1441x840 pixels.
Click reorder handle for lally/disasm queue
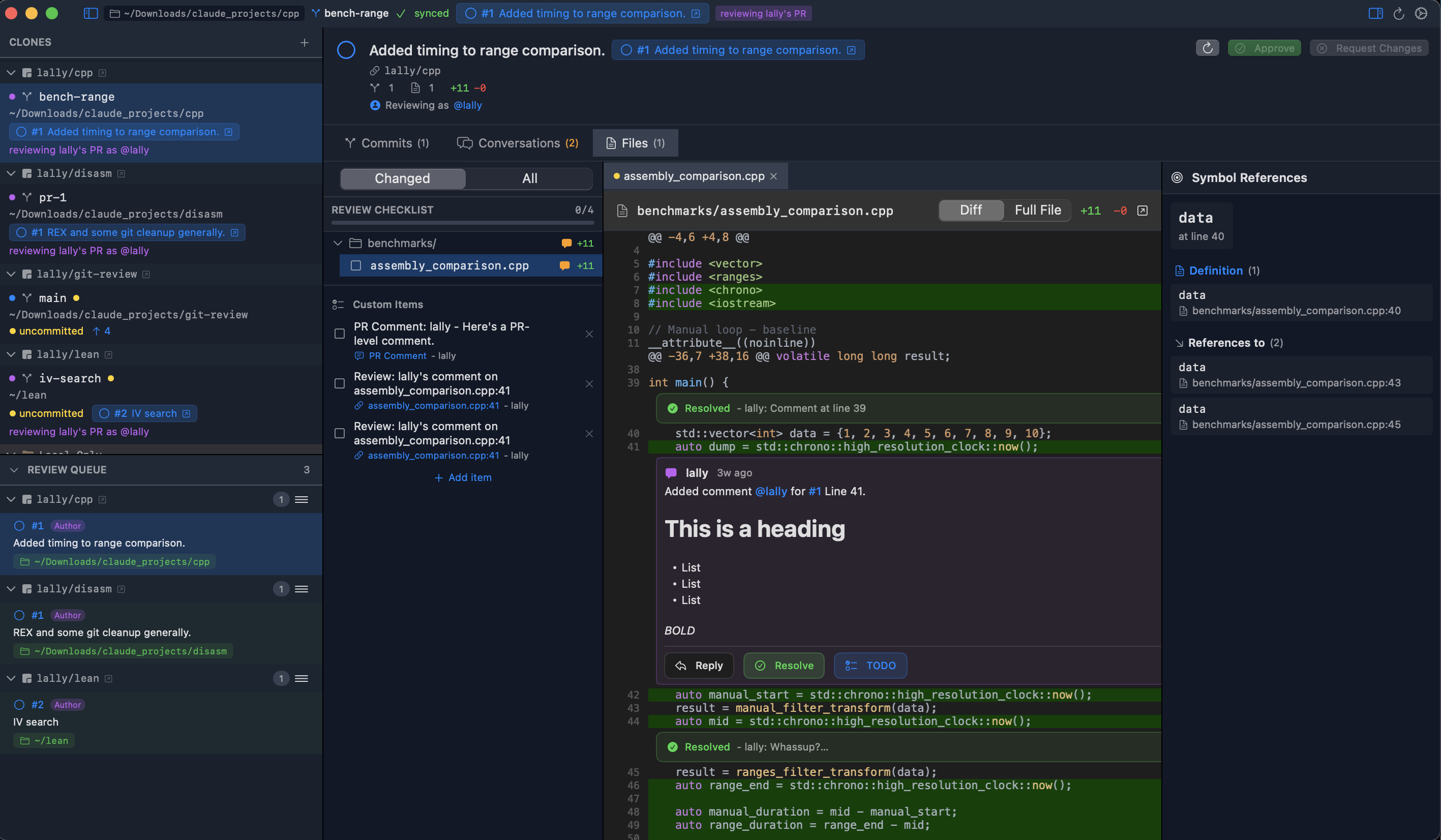click(x=302, y=589)
